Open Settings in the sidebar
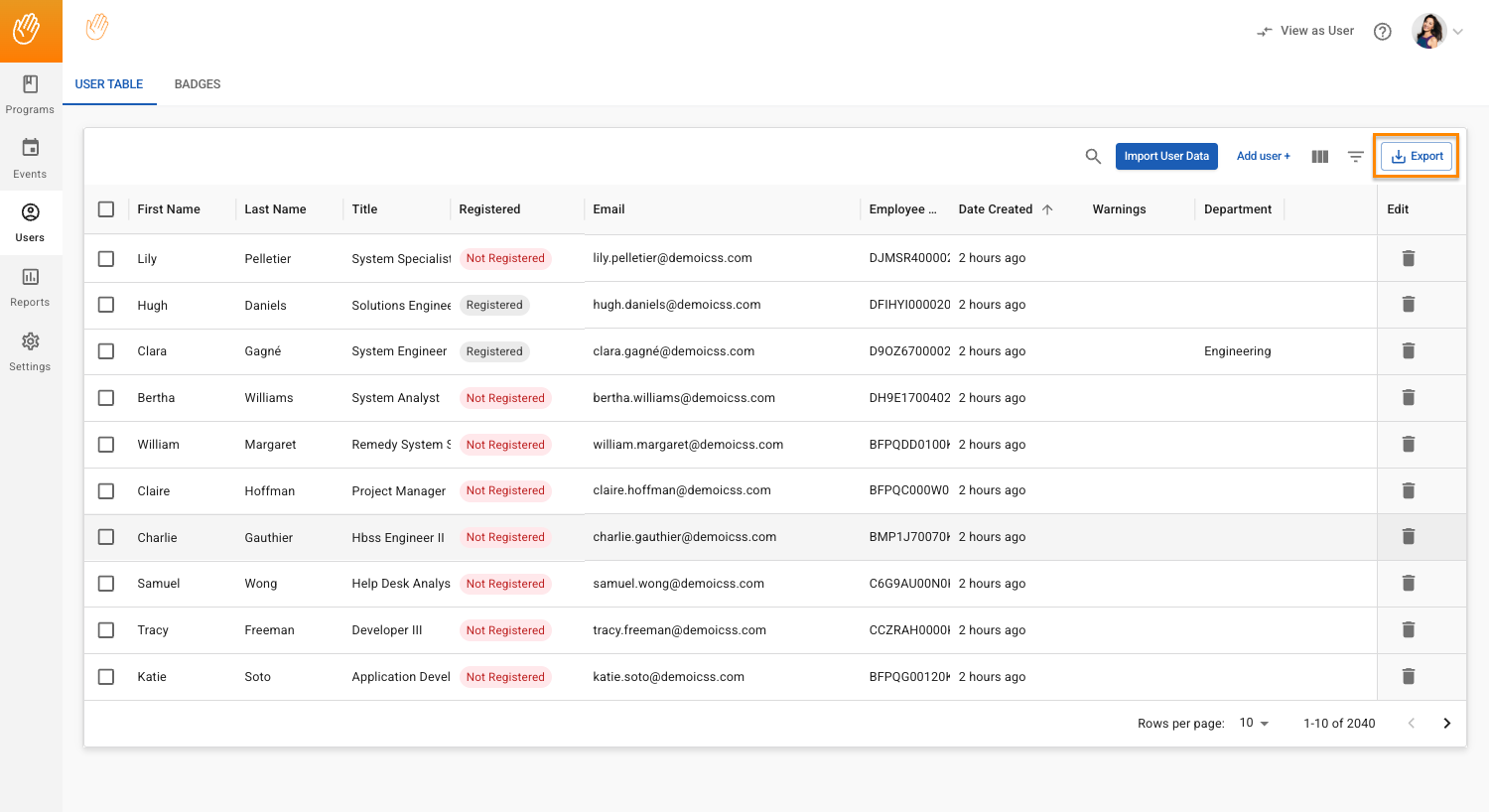This screenshot has width=1489, height=812. point(30,351)
